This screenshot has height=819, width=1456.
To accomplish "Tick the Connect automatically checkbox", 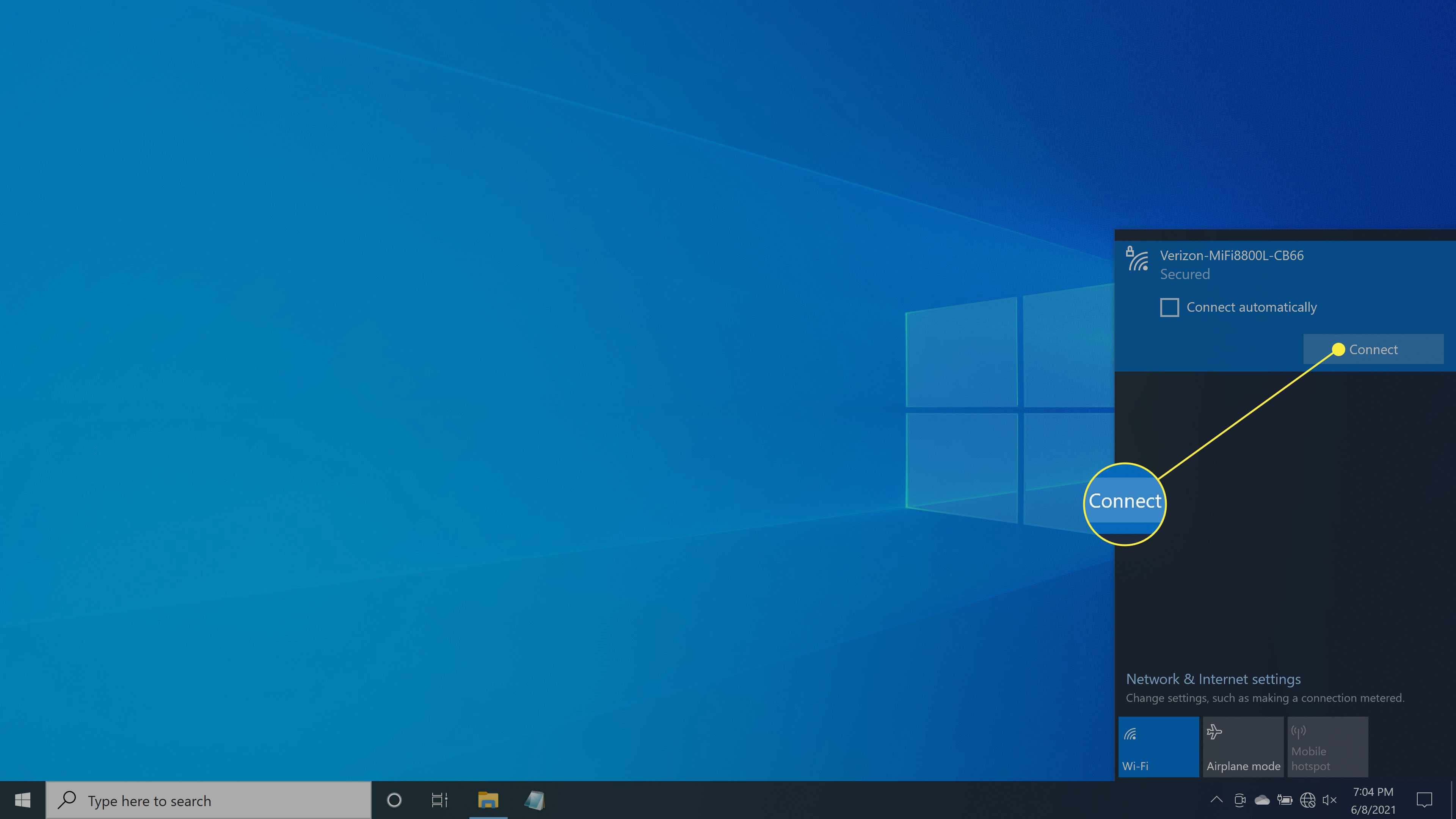I will tap(1169, 308).
